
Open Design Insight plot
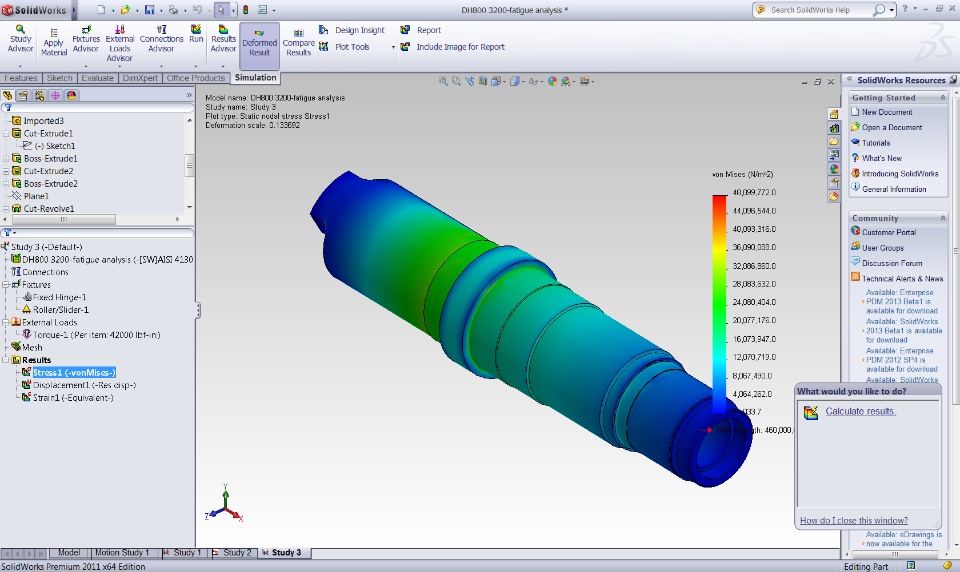352,30
